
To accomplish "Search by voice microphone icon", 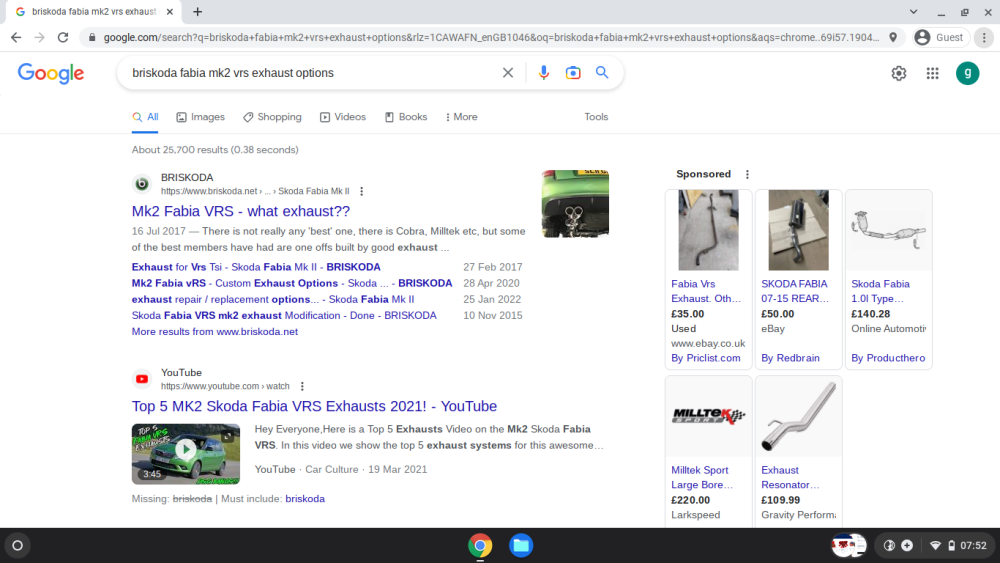I will tap(543, 73).
